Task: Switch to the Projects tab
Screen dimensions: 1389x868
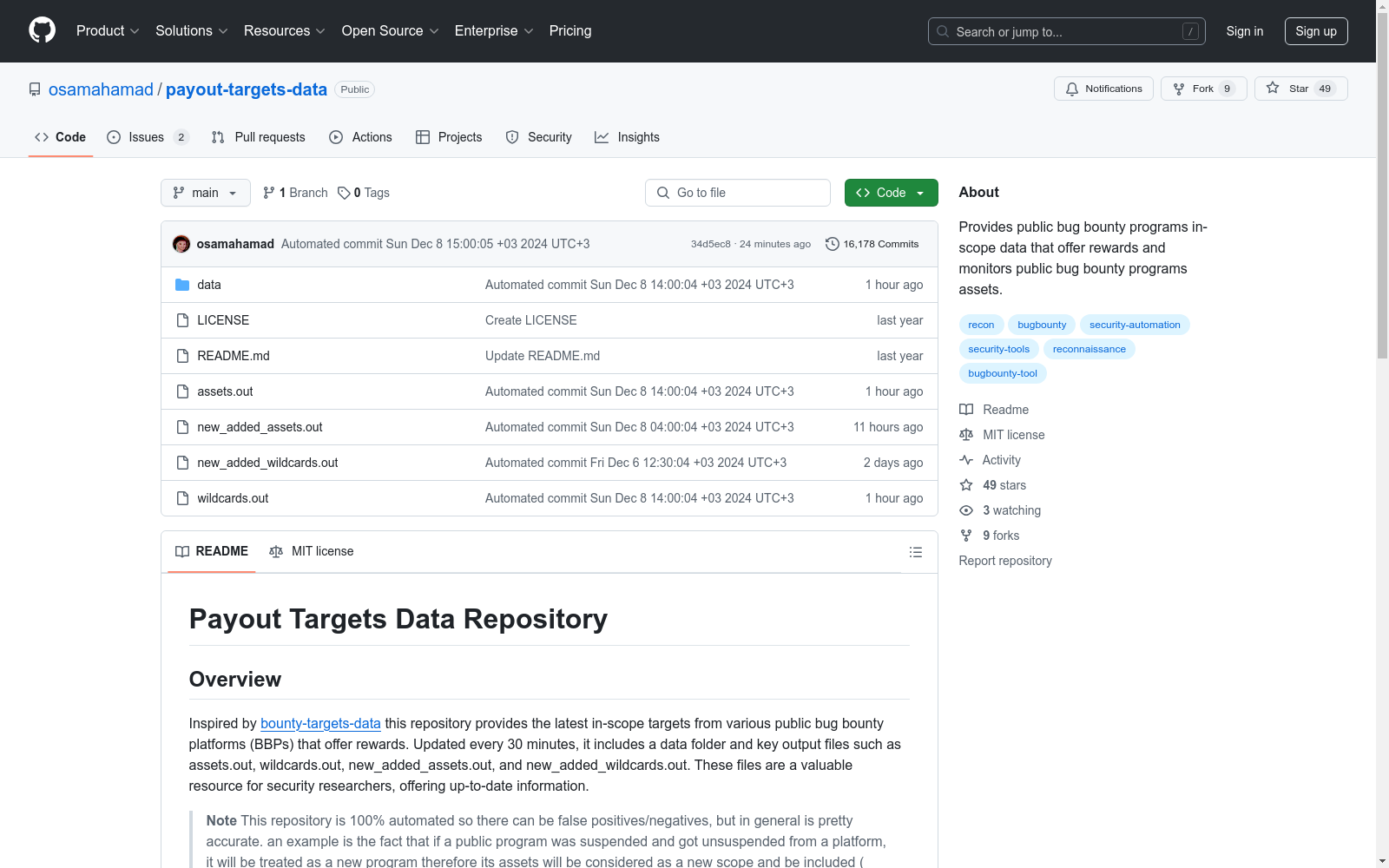Action: [x=449, y=137]
